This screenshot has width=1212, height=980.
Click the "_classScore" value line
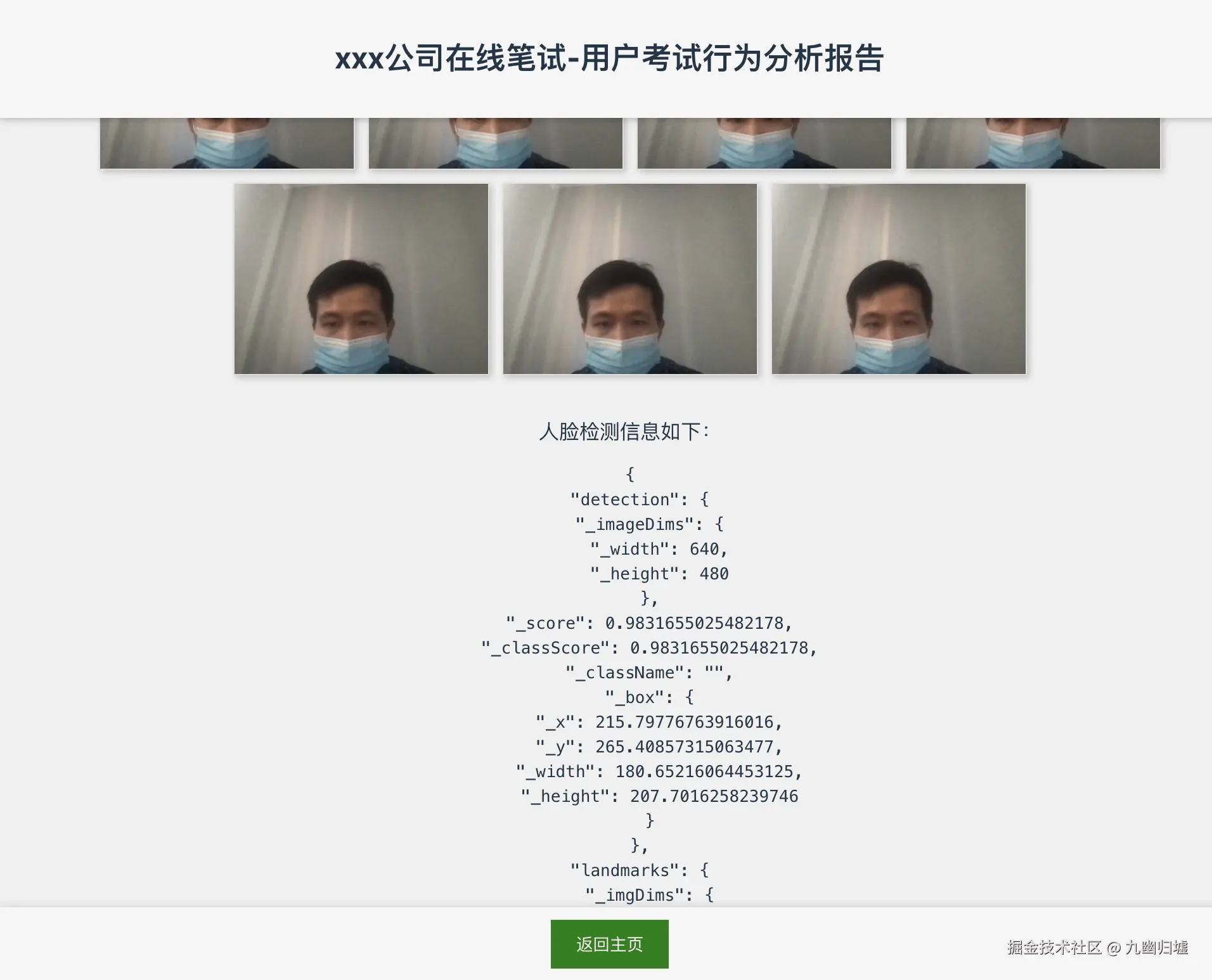[649, 648]
